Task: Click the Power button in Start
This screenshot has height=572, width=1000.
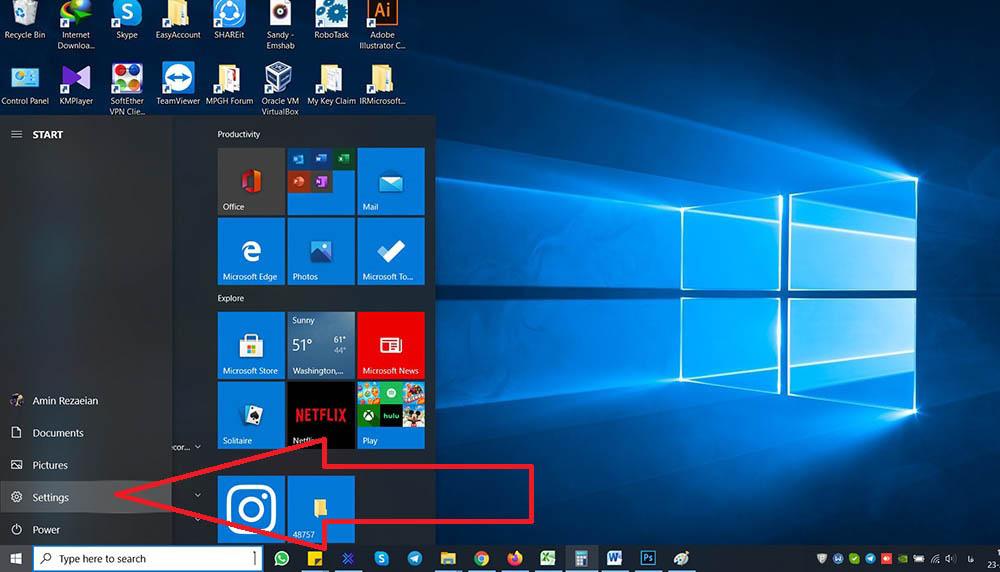Action: click(x=46, y=529)
